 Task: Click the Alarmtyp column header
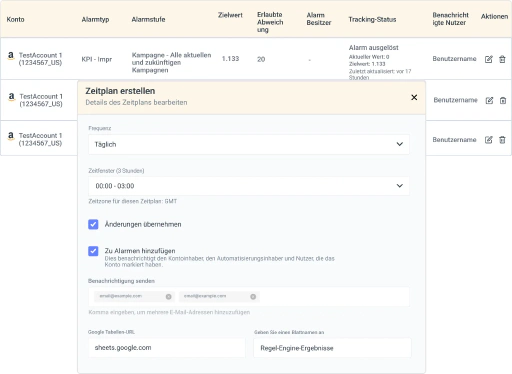[95, 19]
